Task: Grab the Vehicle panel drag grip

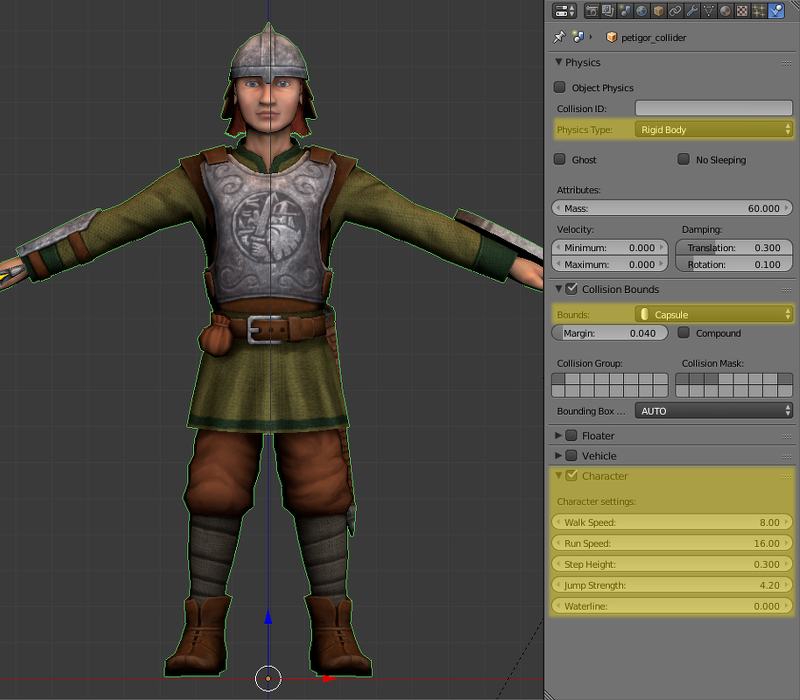Action: (786, 456)
